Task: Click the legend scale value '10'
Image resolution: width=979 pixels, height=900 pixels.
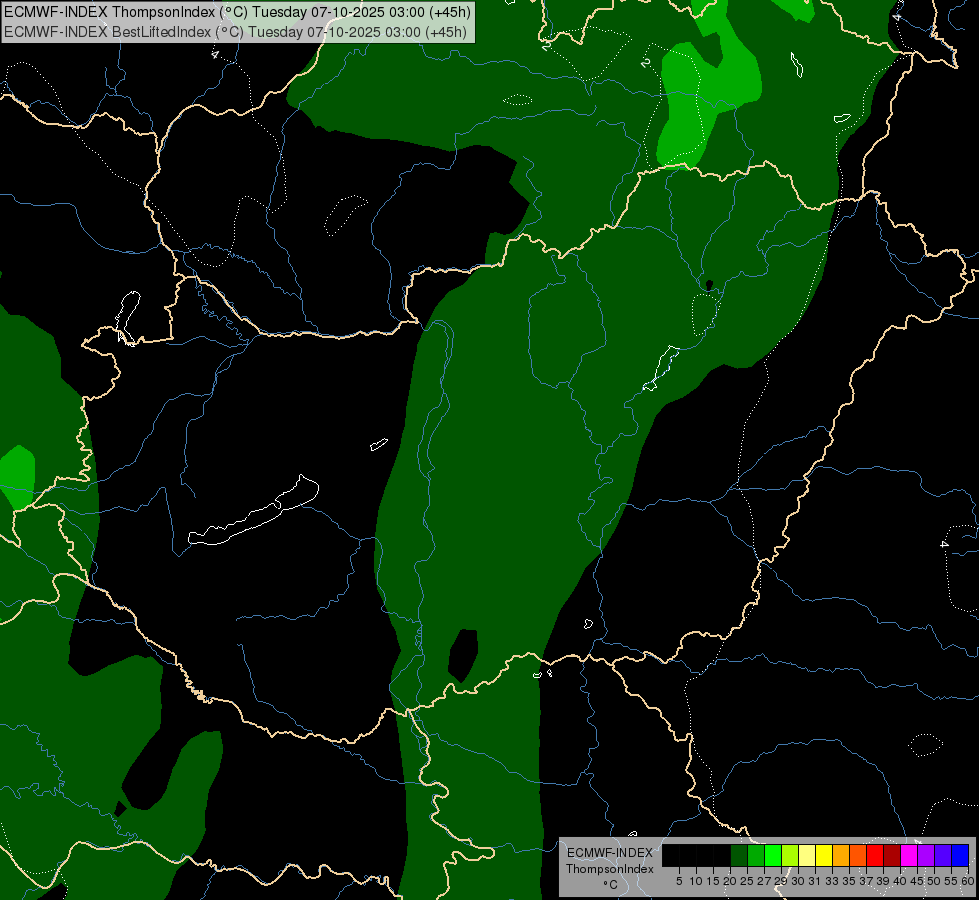Action: click(x=696, y=881)
